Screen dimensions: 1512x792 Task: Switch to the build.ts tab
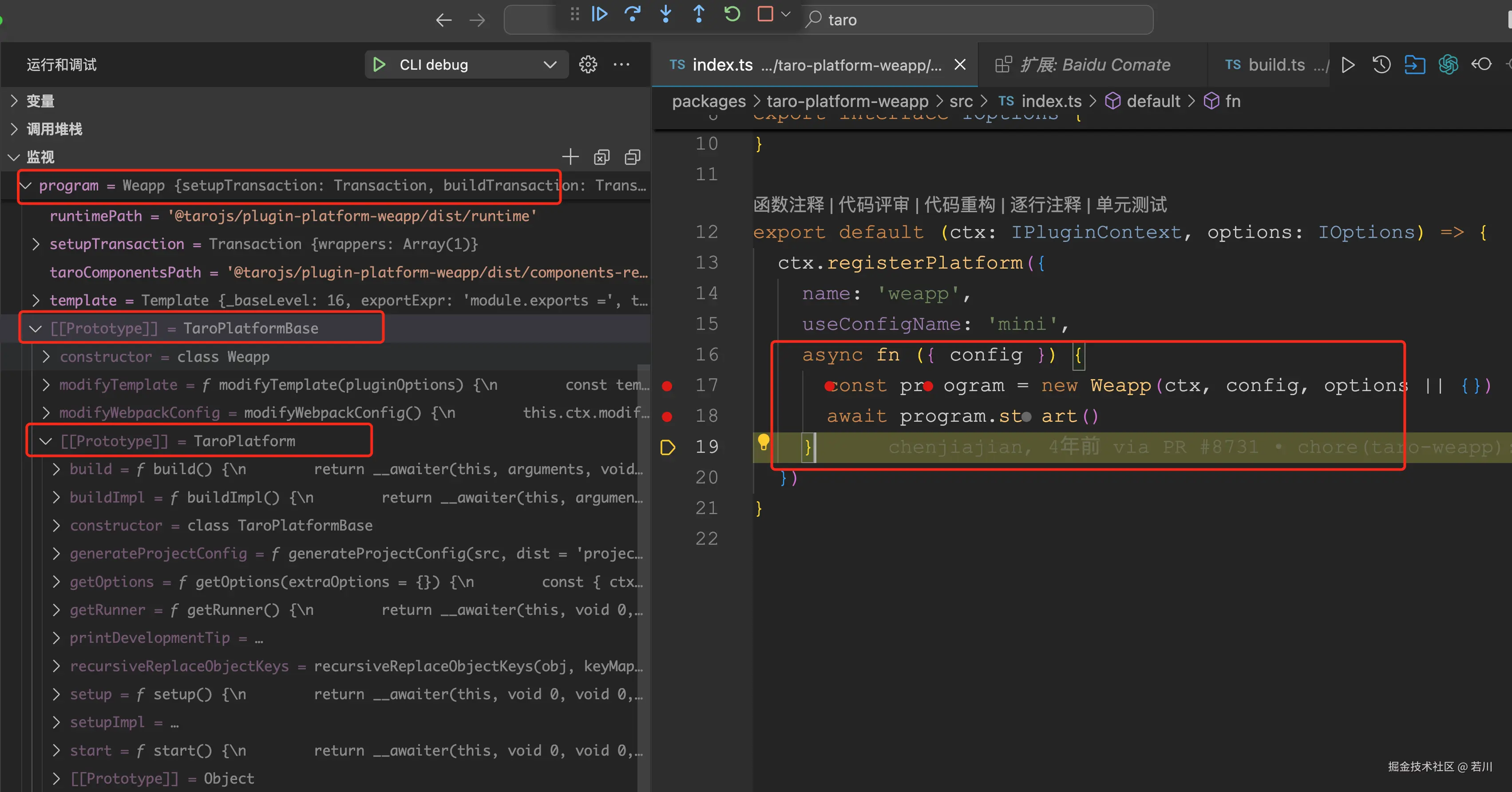click(1275, 64)
